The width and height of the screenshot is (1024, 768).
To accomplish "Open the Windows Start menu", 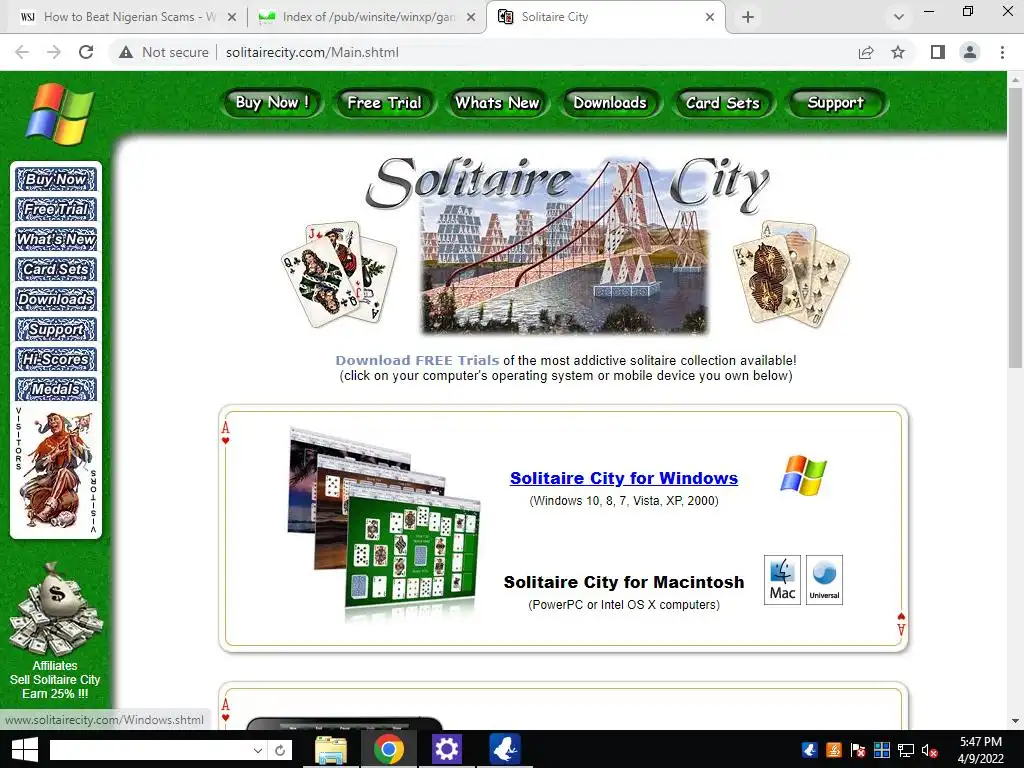I will [x=25, y=750].
